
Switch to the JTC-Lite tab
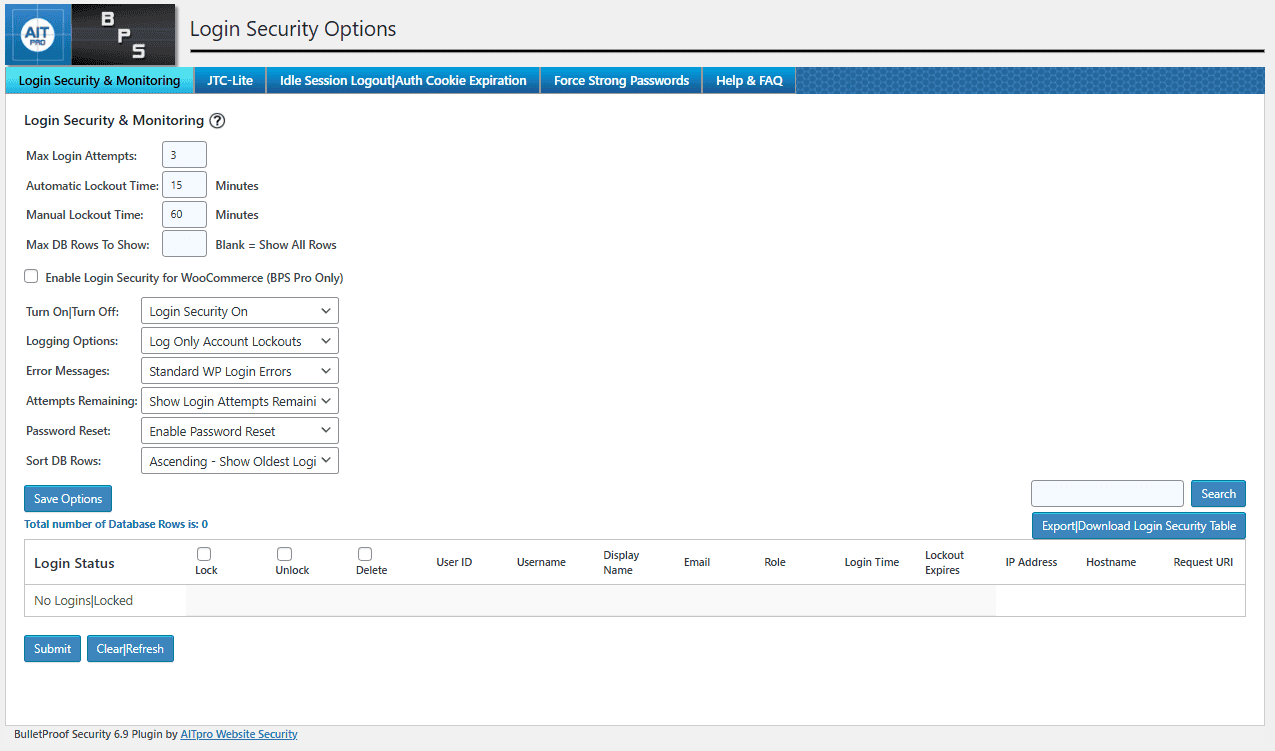coord(230,81)
